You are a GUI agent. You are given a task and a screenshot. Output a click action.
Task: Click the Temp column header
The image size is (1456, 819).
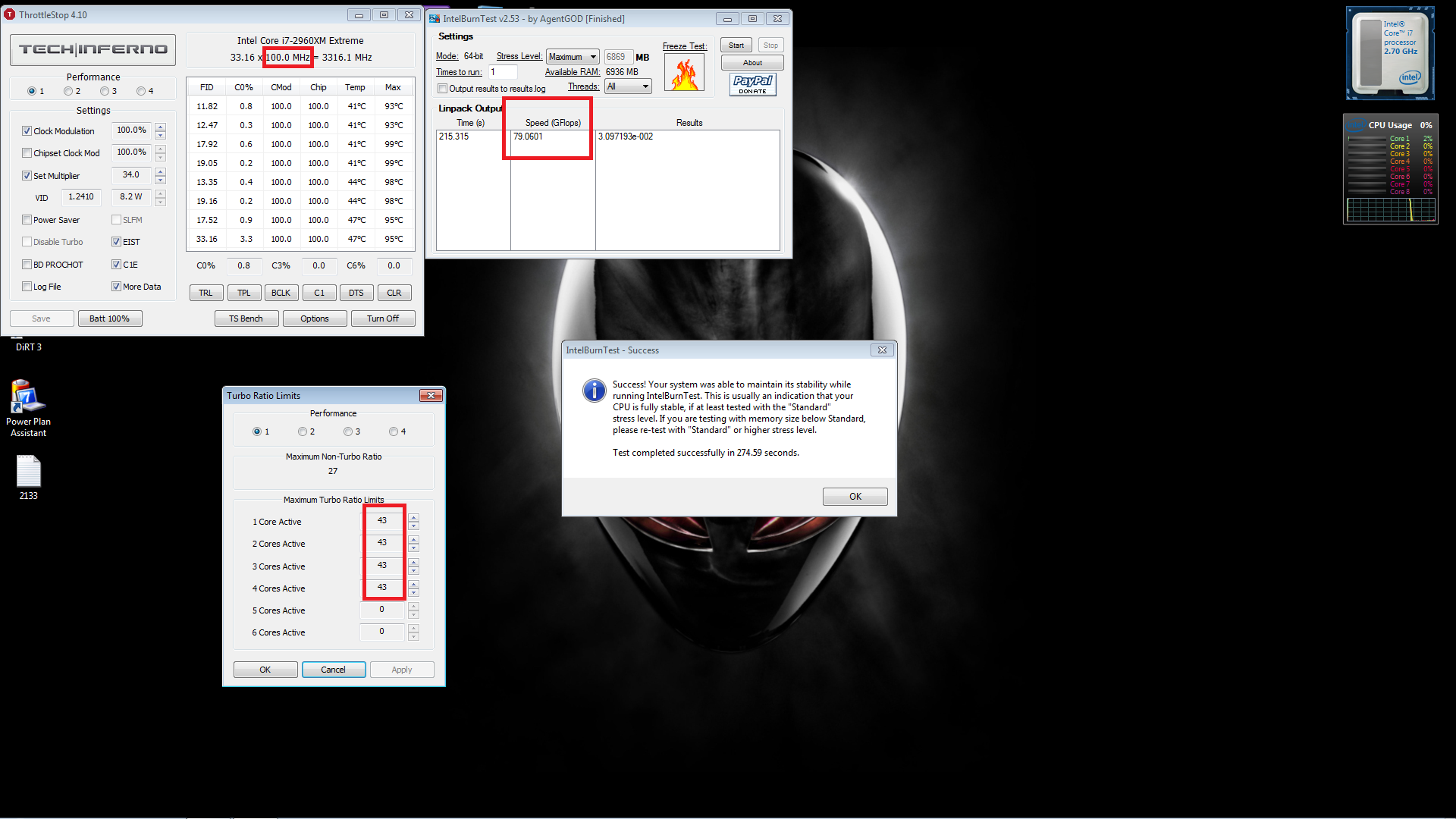355,87
